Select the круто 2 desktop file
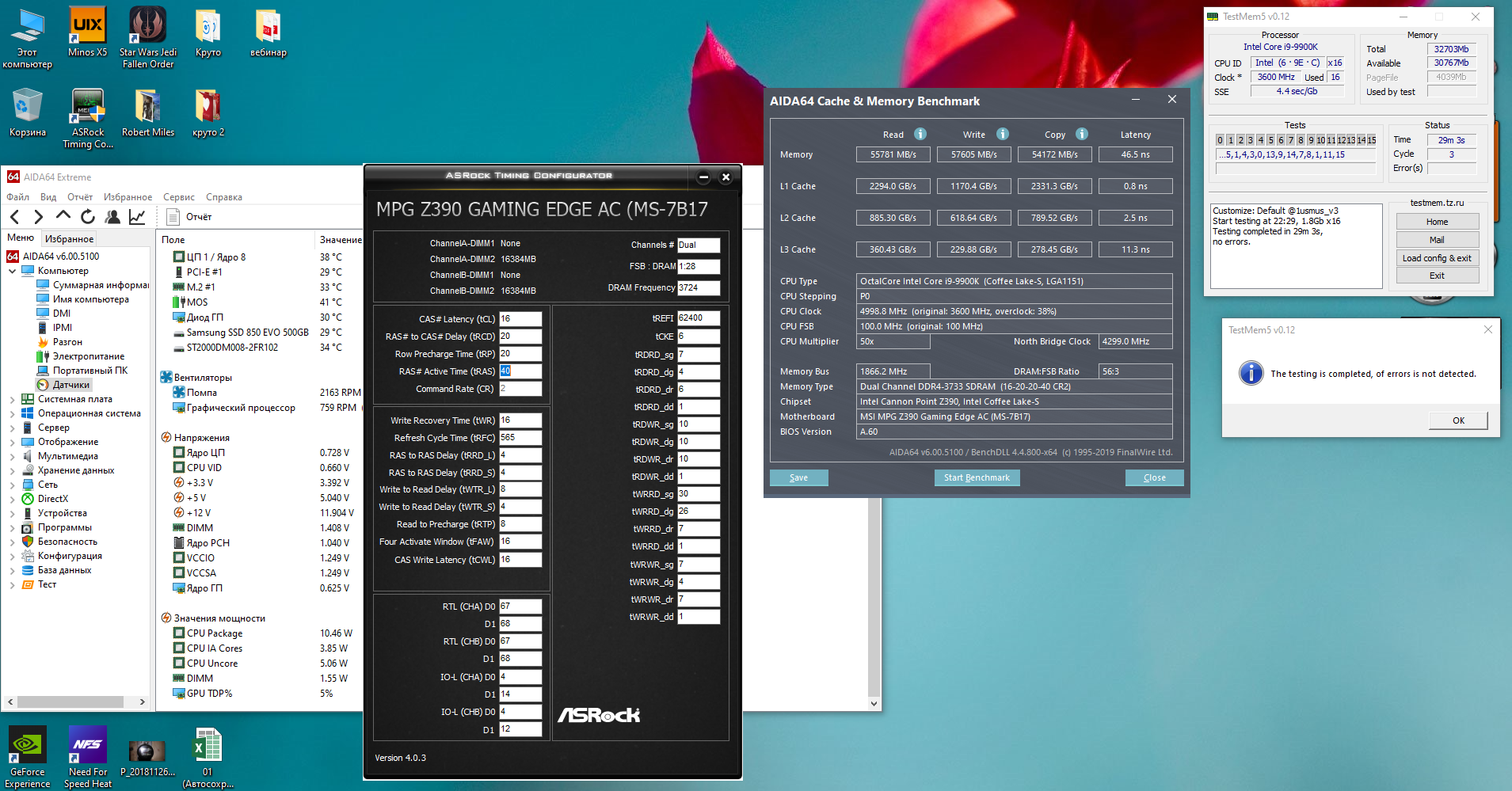1512x791 pixels. point(208,112)
